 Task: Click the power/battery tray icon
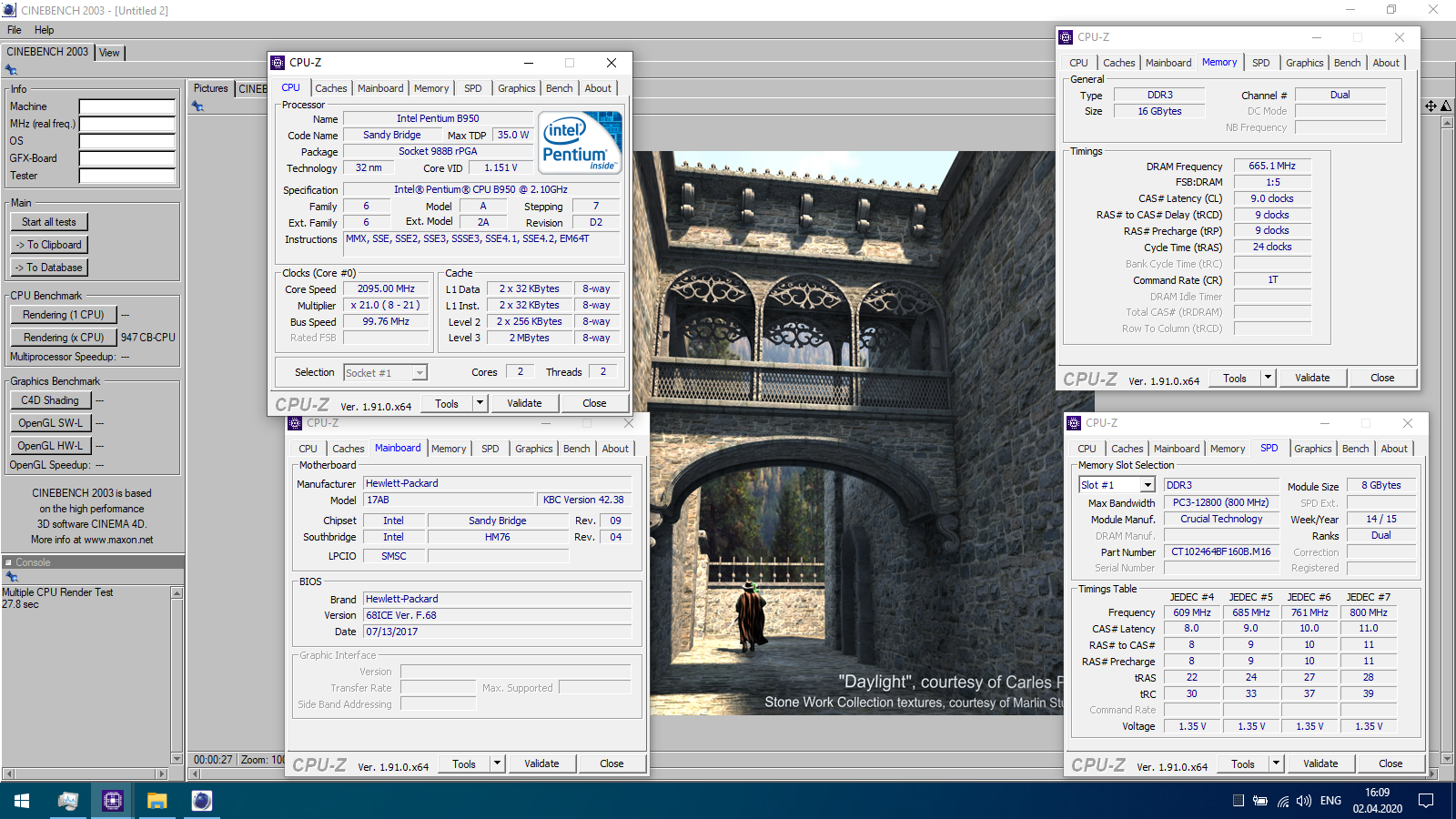click(x=1260, y=801)
